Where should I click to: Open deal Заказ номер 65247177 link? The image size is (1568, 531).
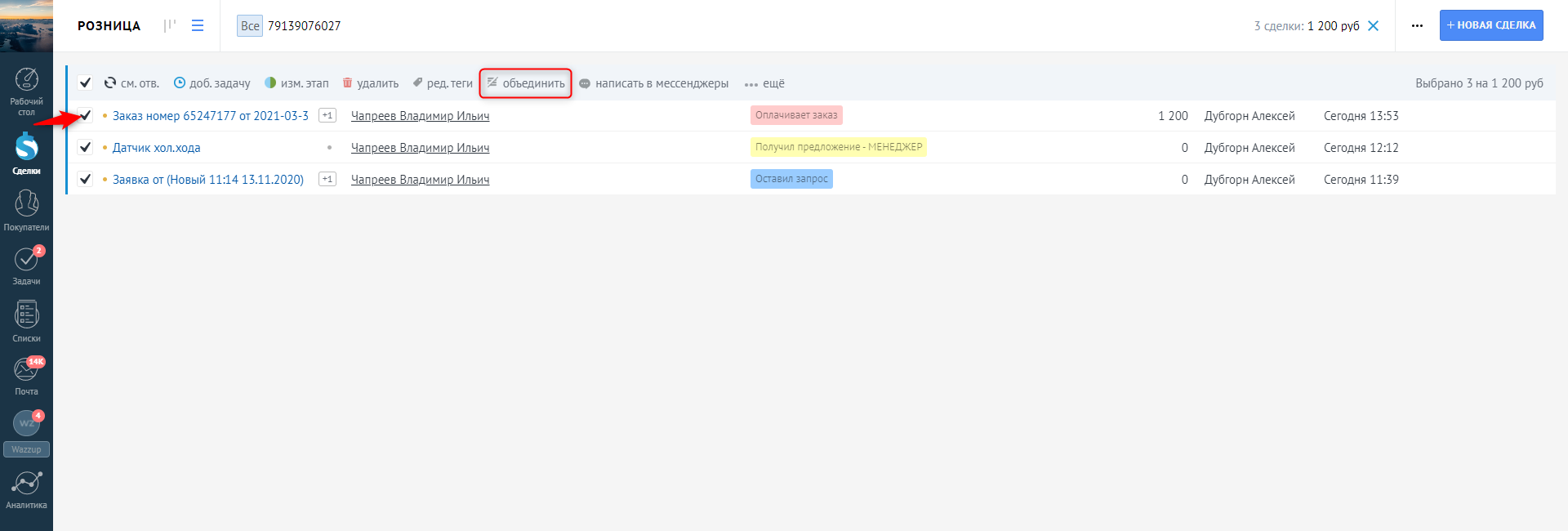click(210, 116)
